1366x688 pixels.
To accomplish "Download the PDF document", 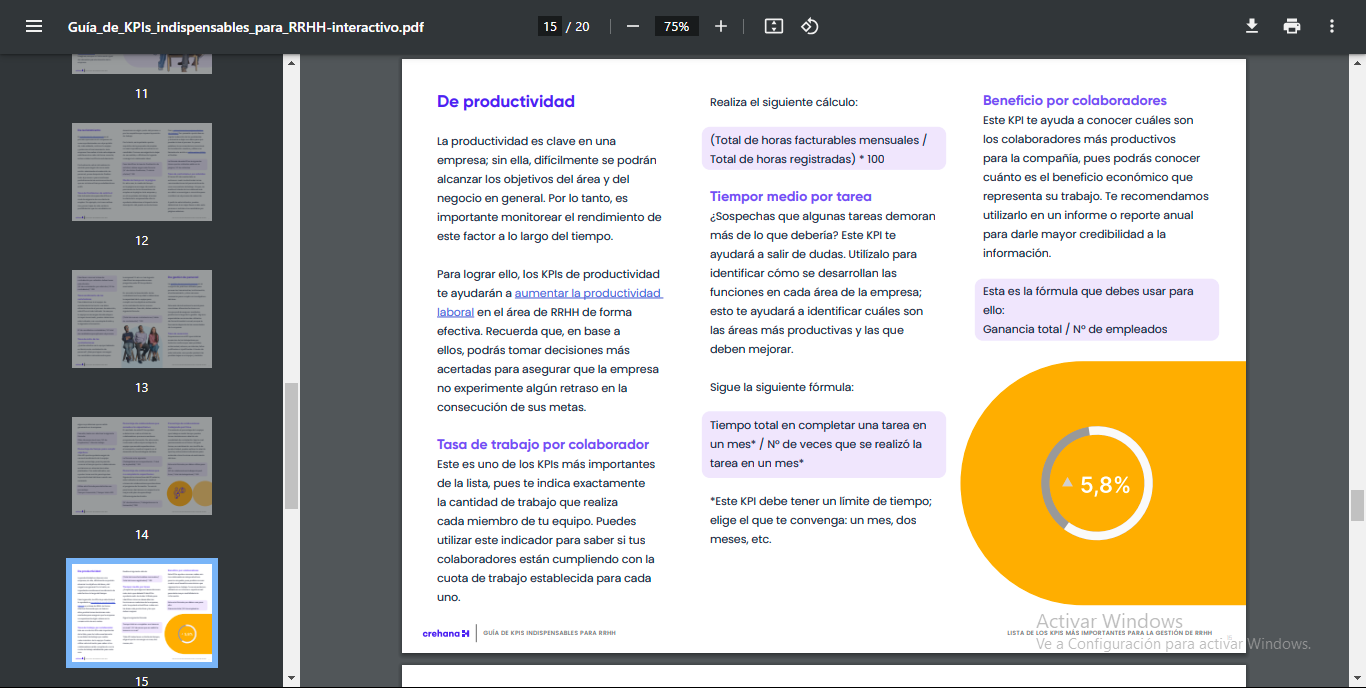I will click(x=1251, y=27).
